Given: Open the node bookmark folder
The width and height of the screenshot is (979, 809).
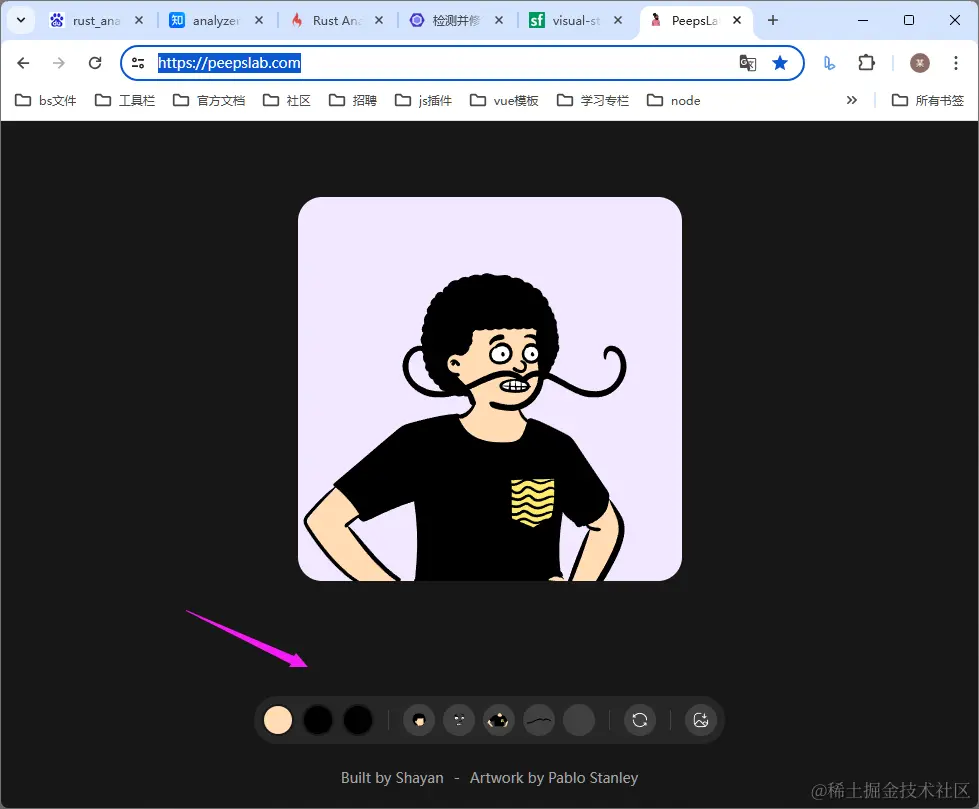Looking at the screenshot, I should click(674, 101).
